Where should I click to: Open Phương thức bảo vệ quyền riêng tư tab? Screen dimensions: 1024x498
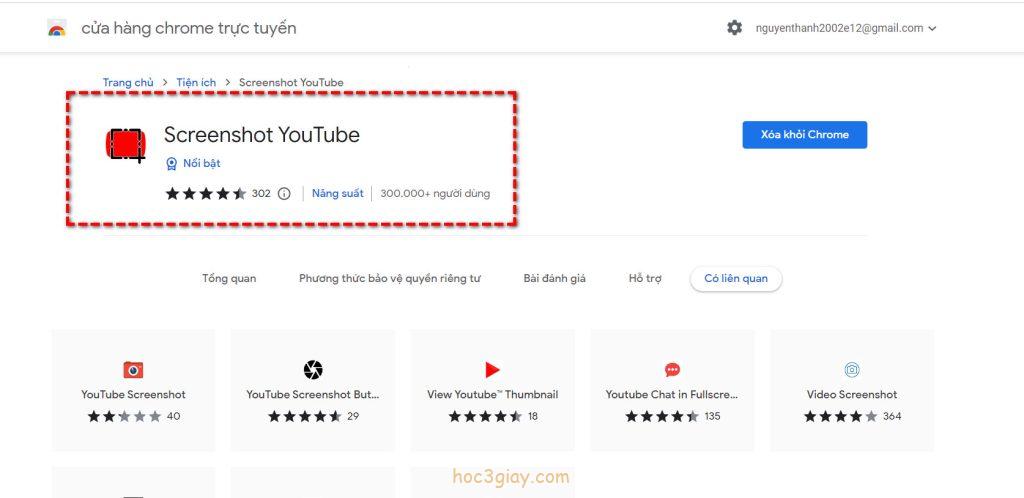pos(389,278)
